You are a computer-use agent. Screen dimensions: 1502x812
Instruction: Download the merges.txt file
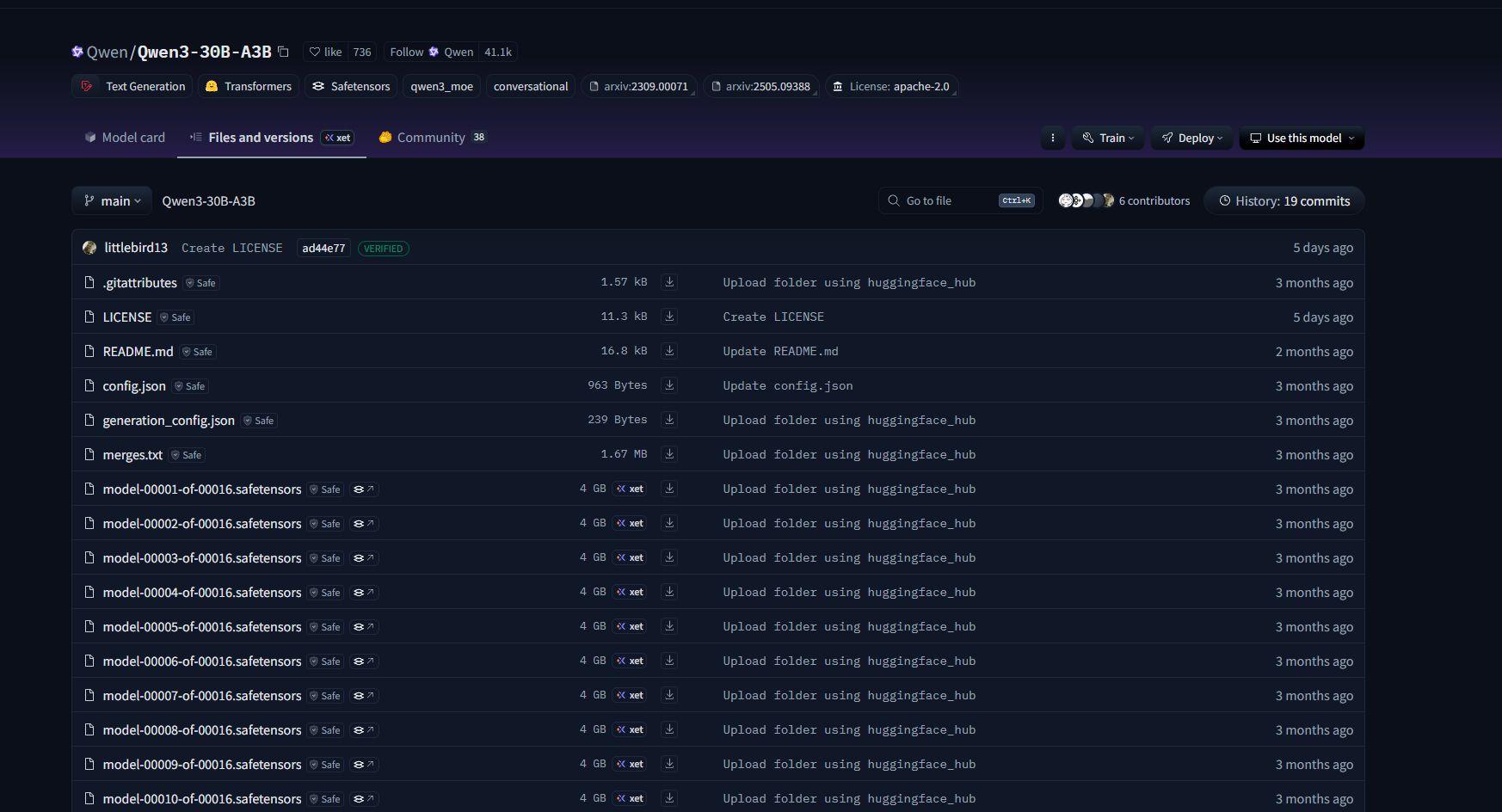pos(669,454)
